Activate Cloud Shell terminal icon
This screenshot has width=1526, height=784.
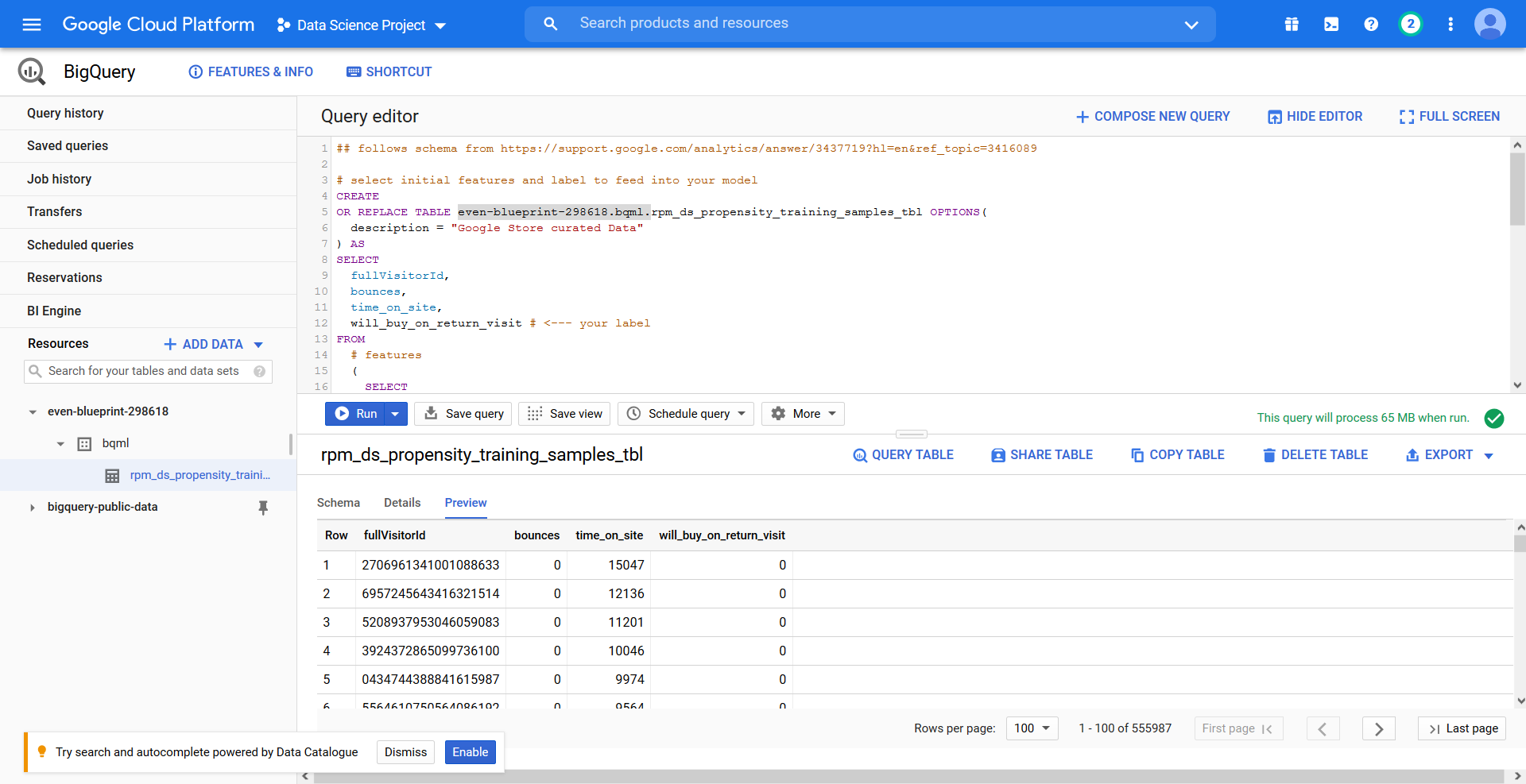point(1331,25)
